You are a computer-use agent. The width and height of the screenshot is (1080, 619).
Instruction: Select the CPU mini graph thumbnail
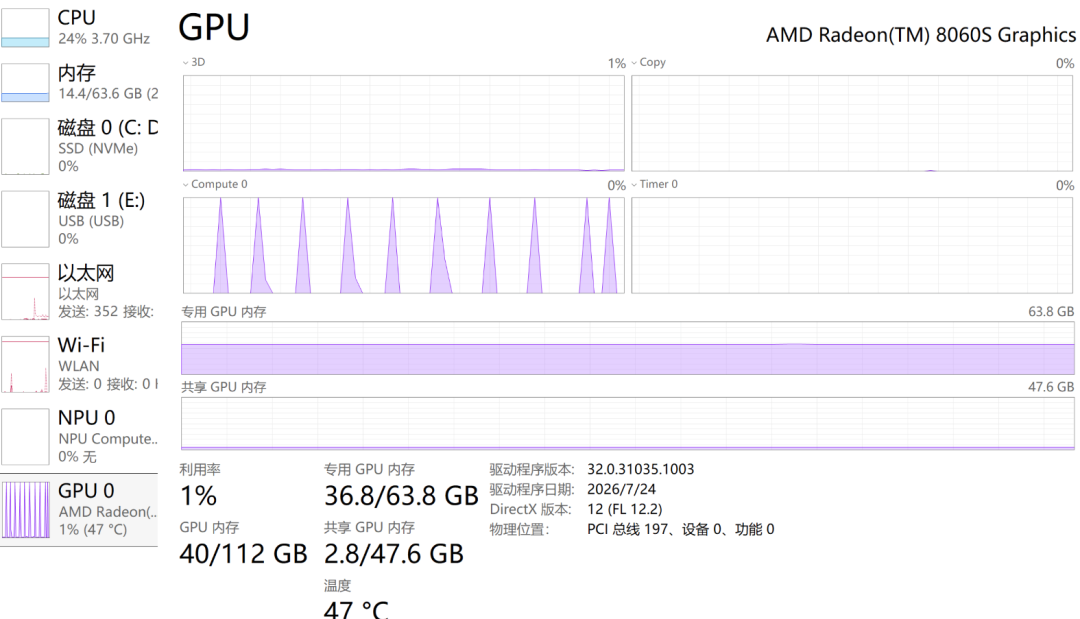pyautogui.click(x=25, y=28)
